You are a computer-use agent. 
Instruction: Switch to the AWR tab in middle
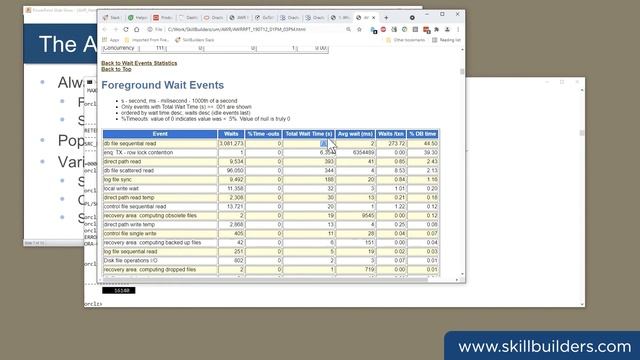(x=238, y=18)
